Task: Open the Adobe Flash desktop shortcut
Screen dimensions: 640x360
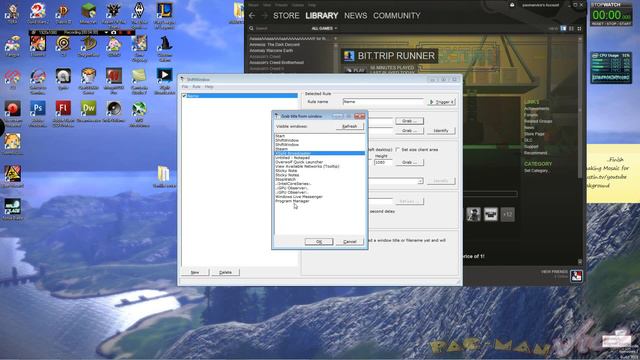Action: 63,109
